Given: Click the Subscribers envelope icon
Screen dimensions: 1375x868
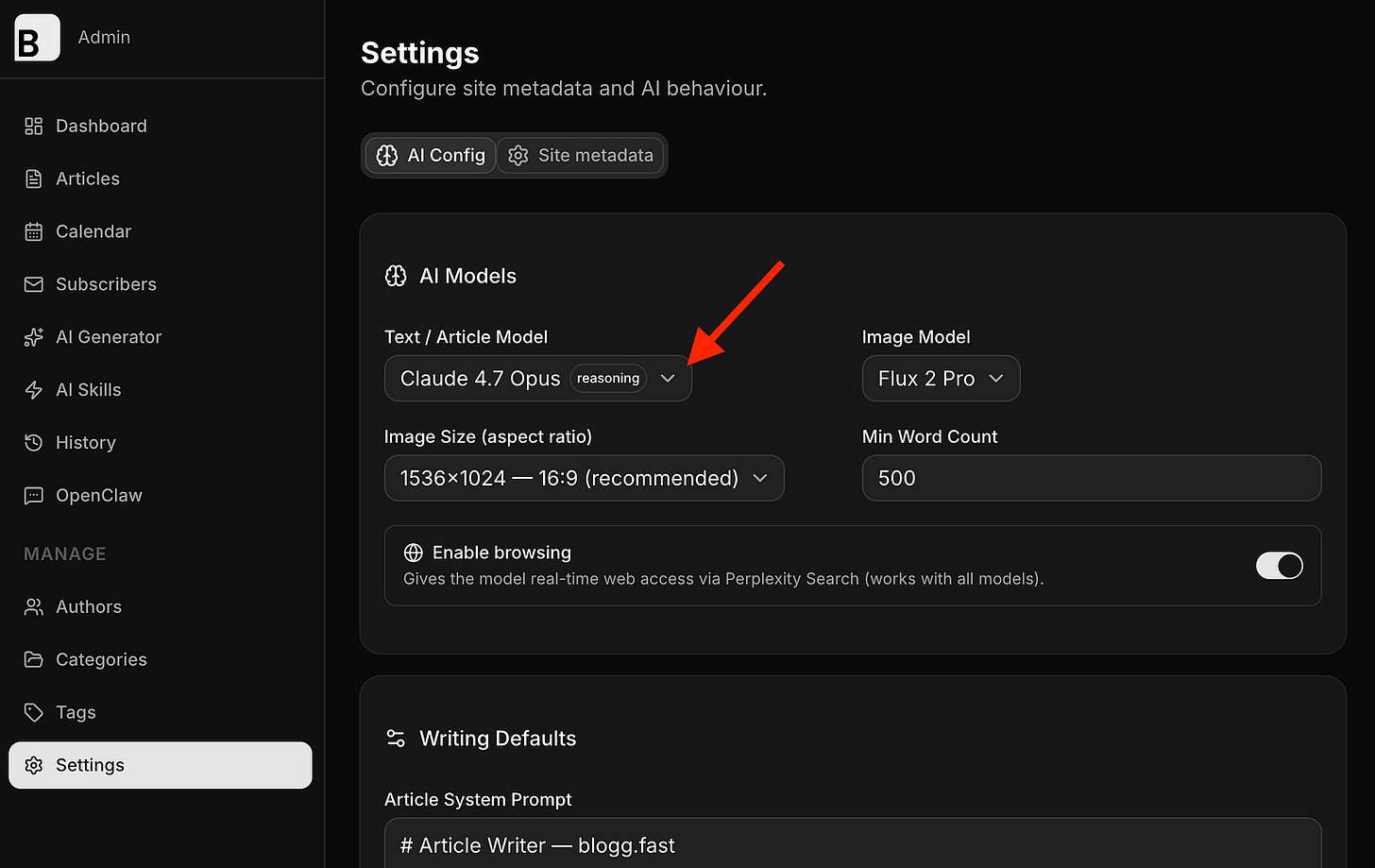Looking at the screenshot, I should tap(34, 284).
